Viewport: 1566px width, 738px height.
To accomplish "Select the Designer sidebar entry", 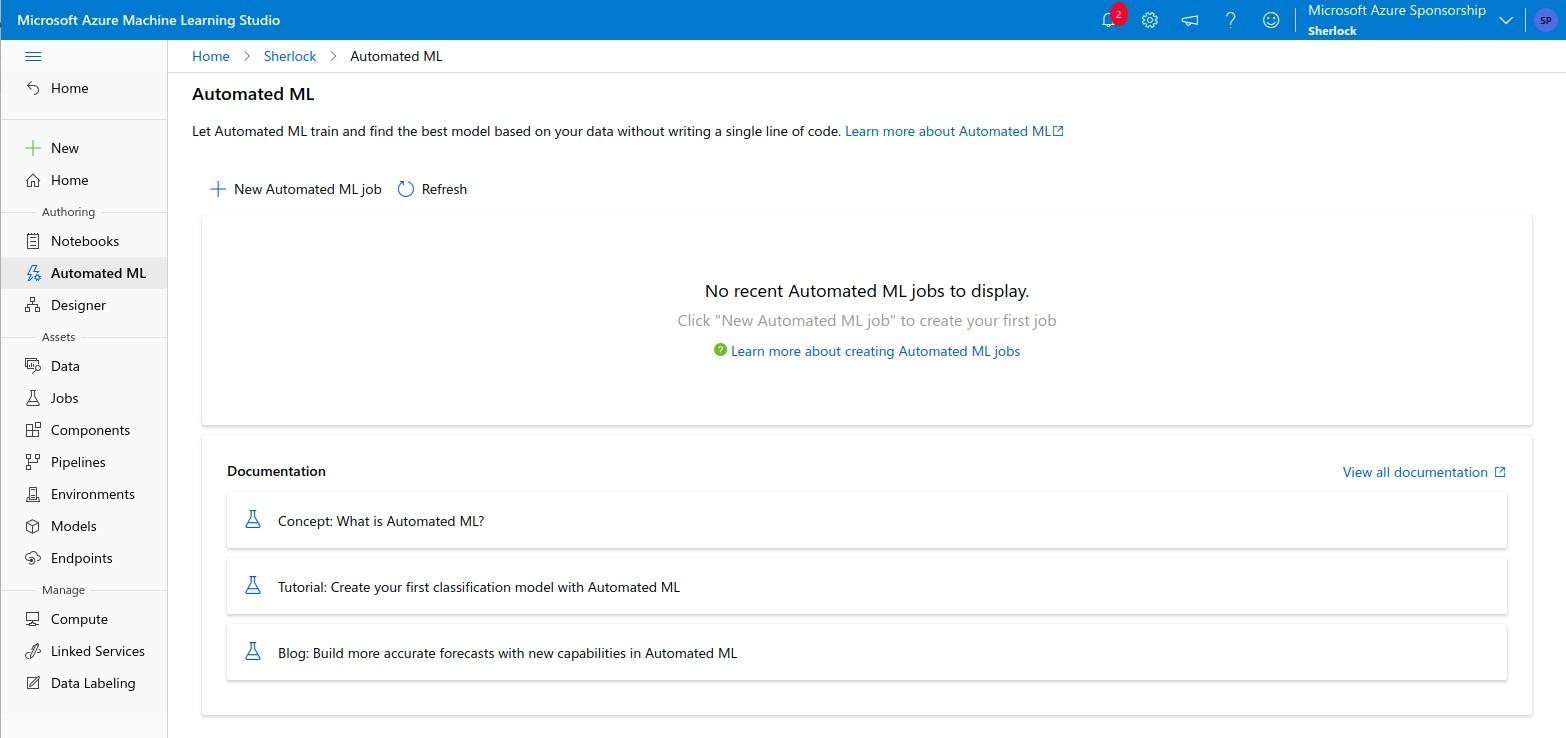I will pos(84,305).
